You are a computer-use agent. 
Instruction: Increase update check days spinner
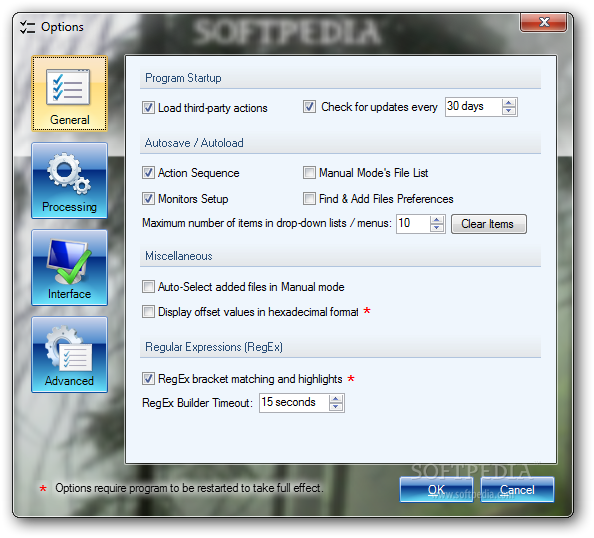point(509,103)
